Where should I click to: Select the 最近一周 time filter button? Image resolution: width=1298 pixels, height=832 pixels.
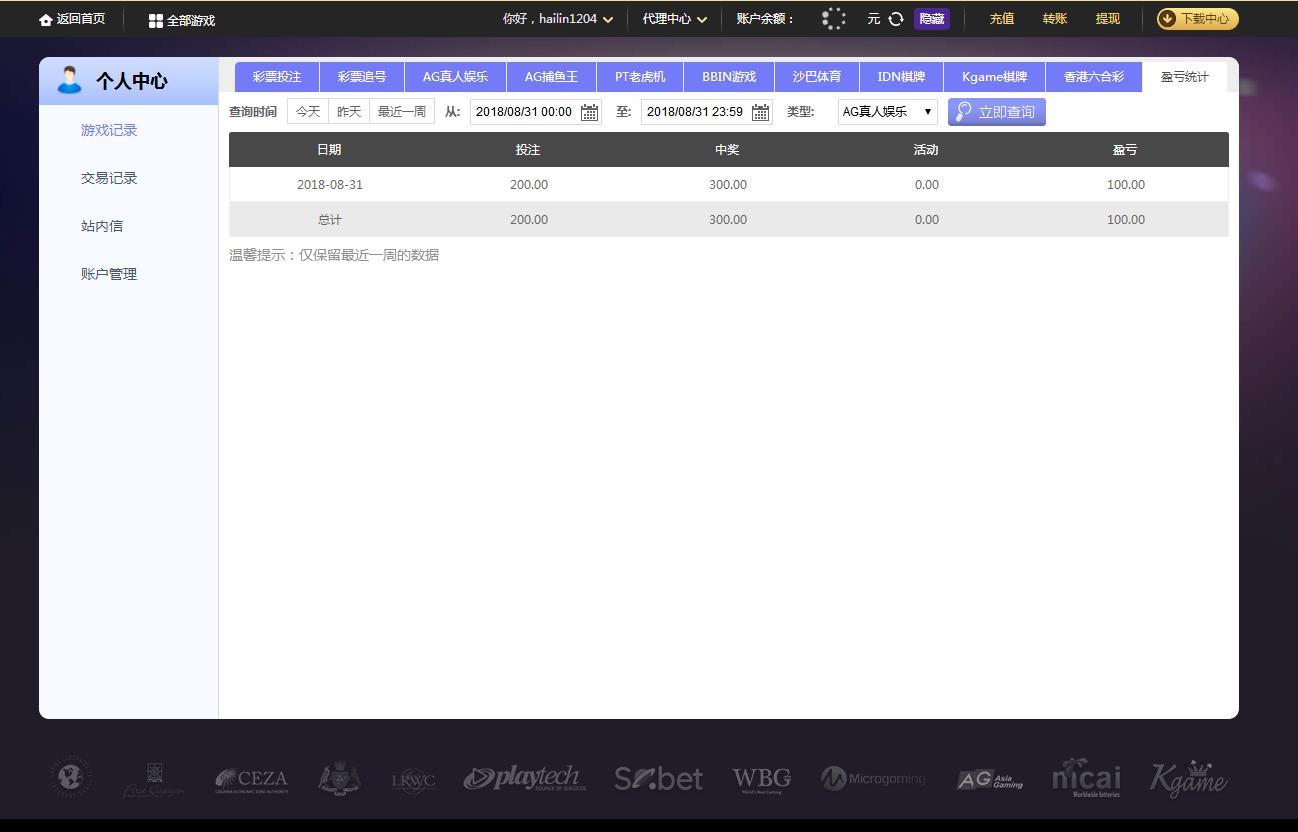(401, 111)
